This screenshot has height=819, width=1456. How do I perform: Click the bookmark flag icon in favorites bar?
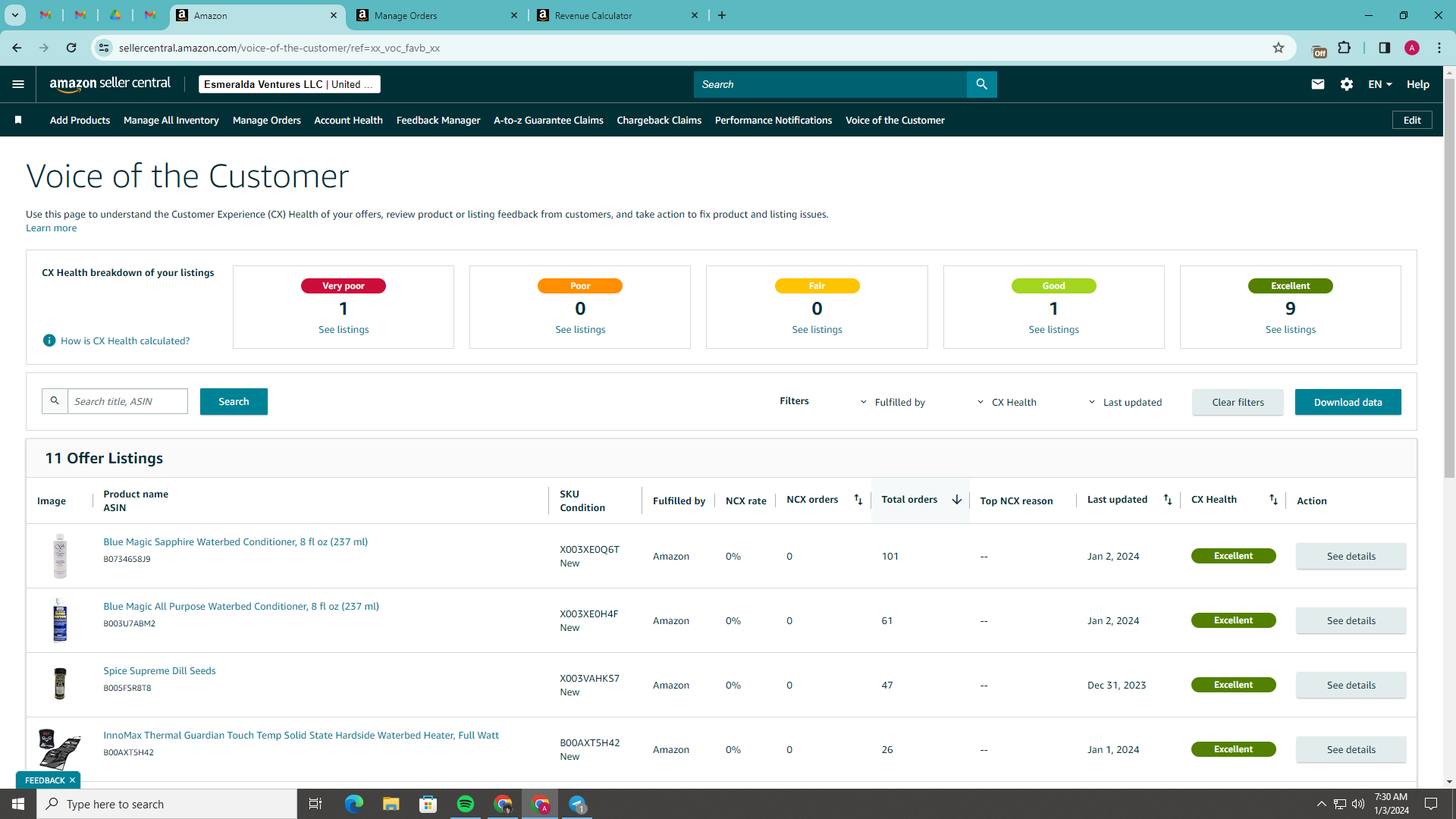point(18,120)
